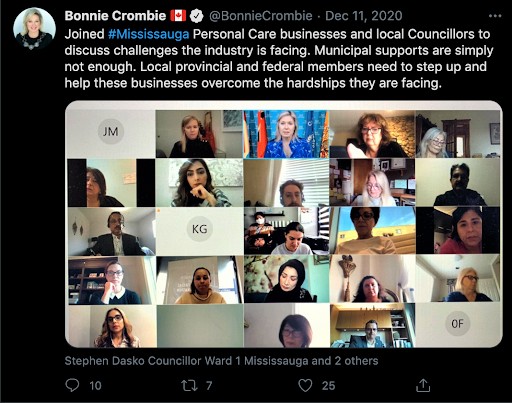Open tagged people Stephen Dasko and 2 others
This screenshot has height=403, width=512.
click(x=221, y=361)
